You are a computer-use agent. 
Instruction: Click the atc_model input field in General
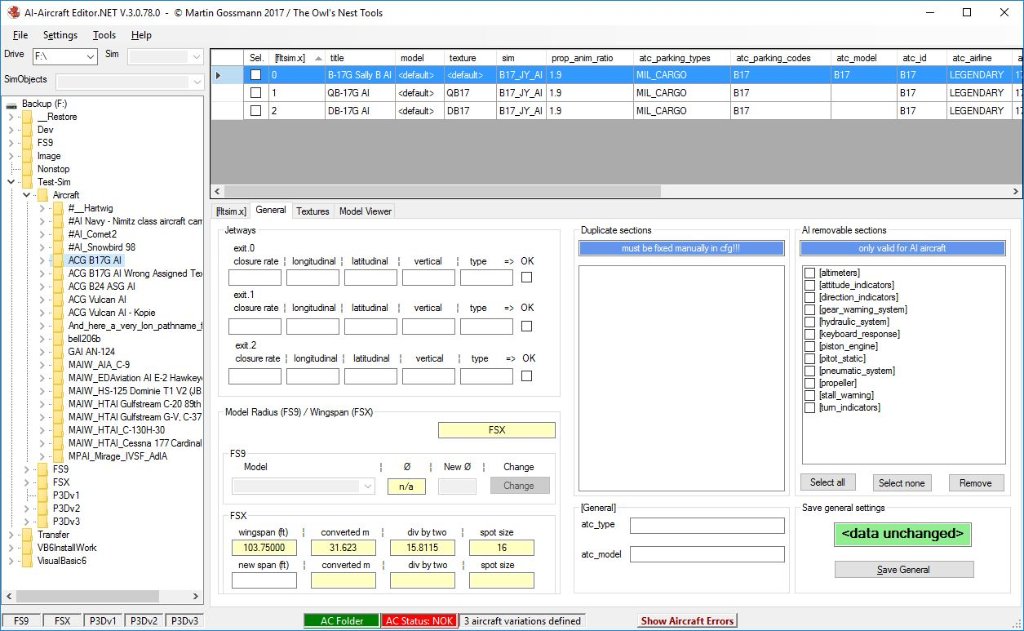(x=707, y=555)
